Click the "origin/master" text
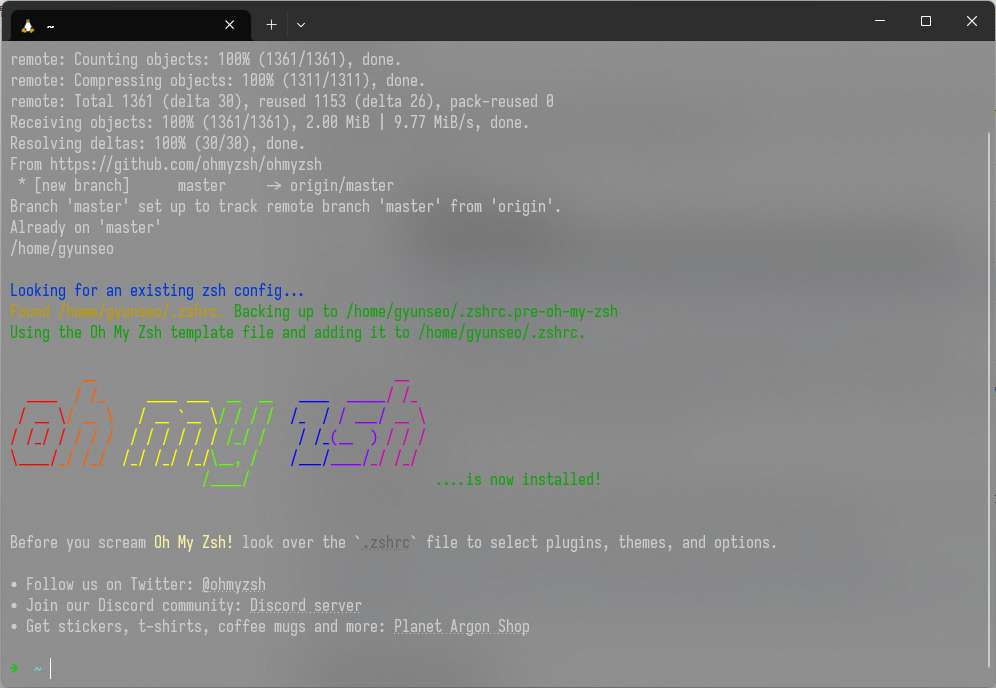This screenshot has width=996, height=688. (342, 185)
